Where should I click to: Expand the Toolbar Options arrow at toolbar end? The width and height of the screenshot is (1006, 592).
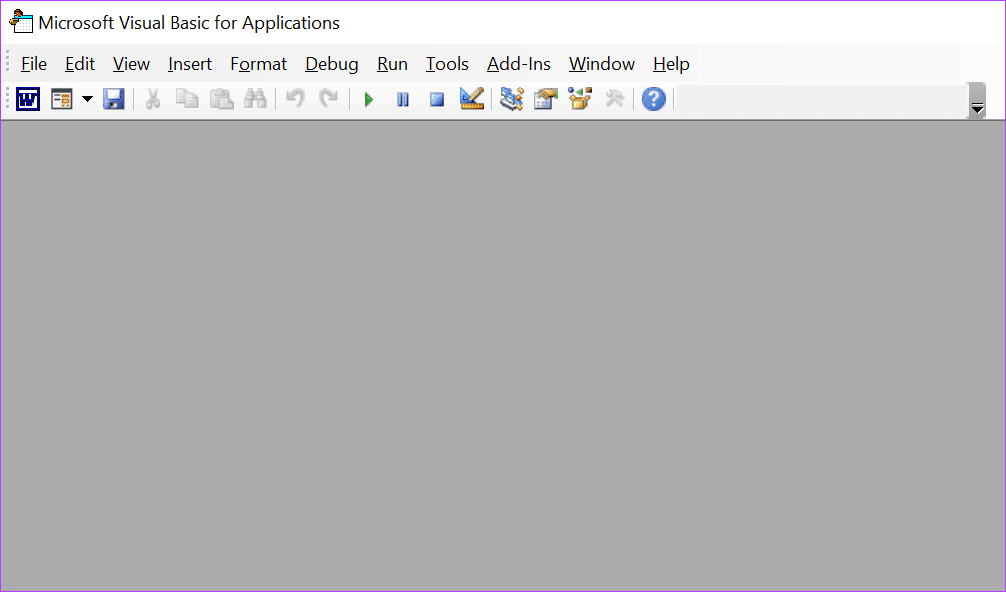[977, 101]
